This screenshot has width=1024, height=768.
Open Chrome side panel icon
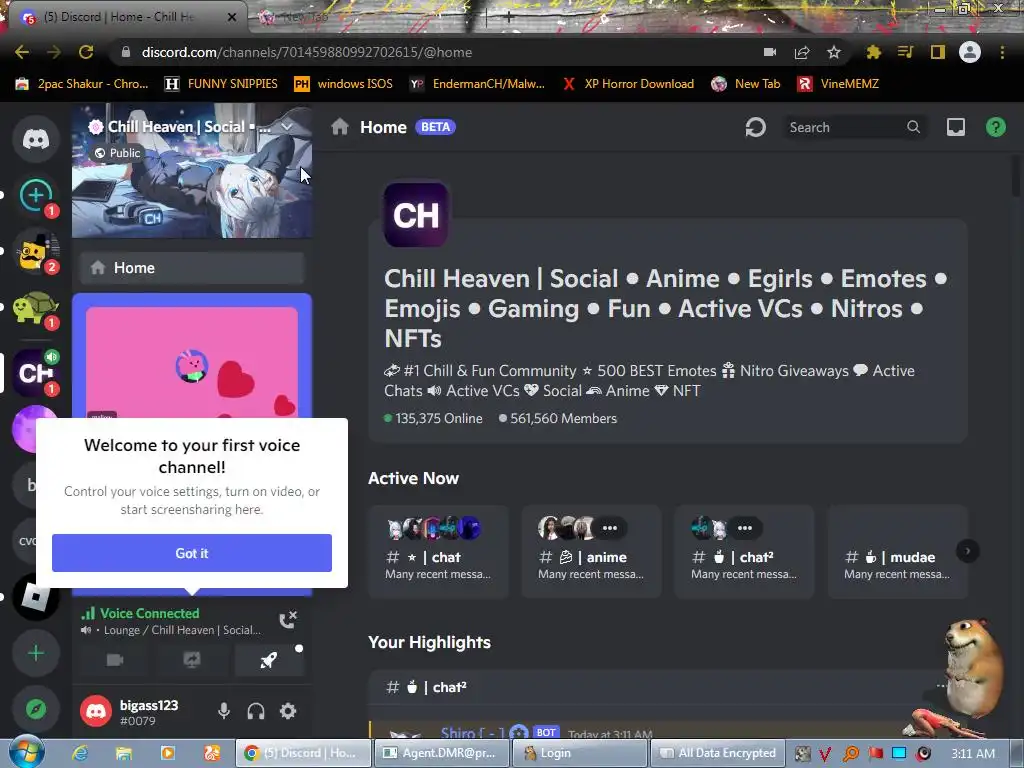coord(938,52)
